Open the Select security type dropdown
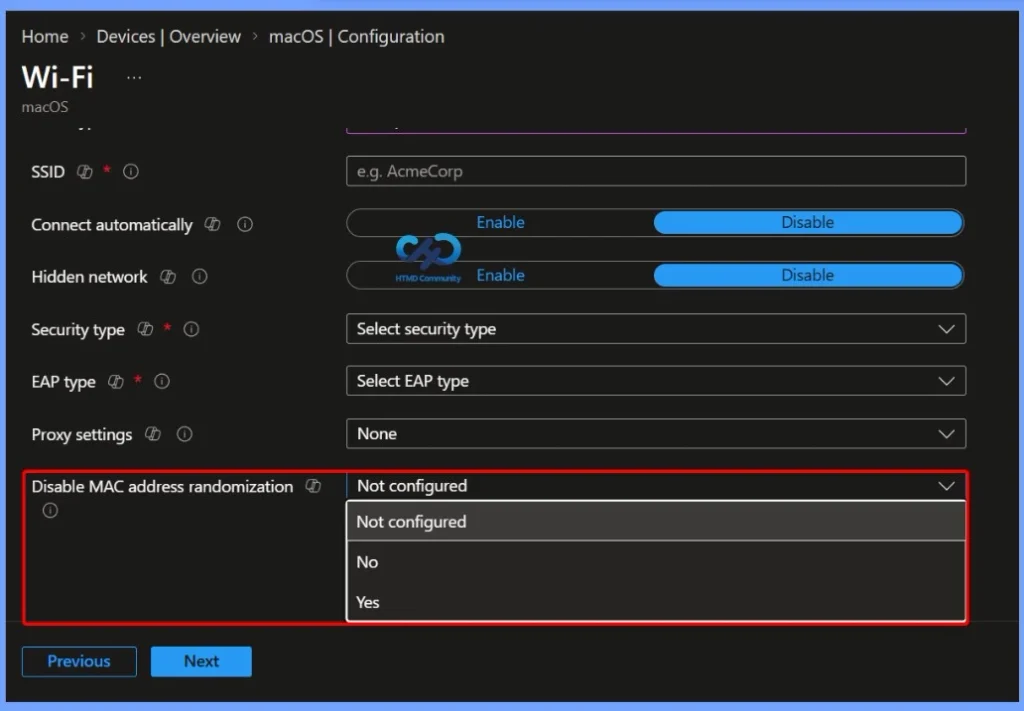The height and width of the screenshot is (711, 1024). click(656, 329)
